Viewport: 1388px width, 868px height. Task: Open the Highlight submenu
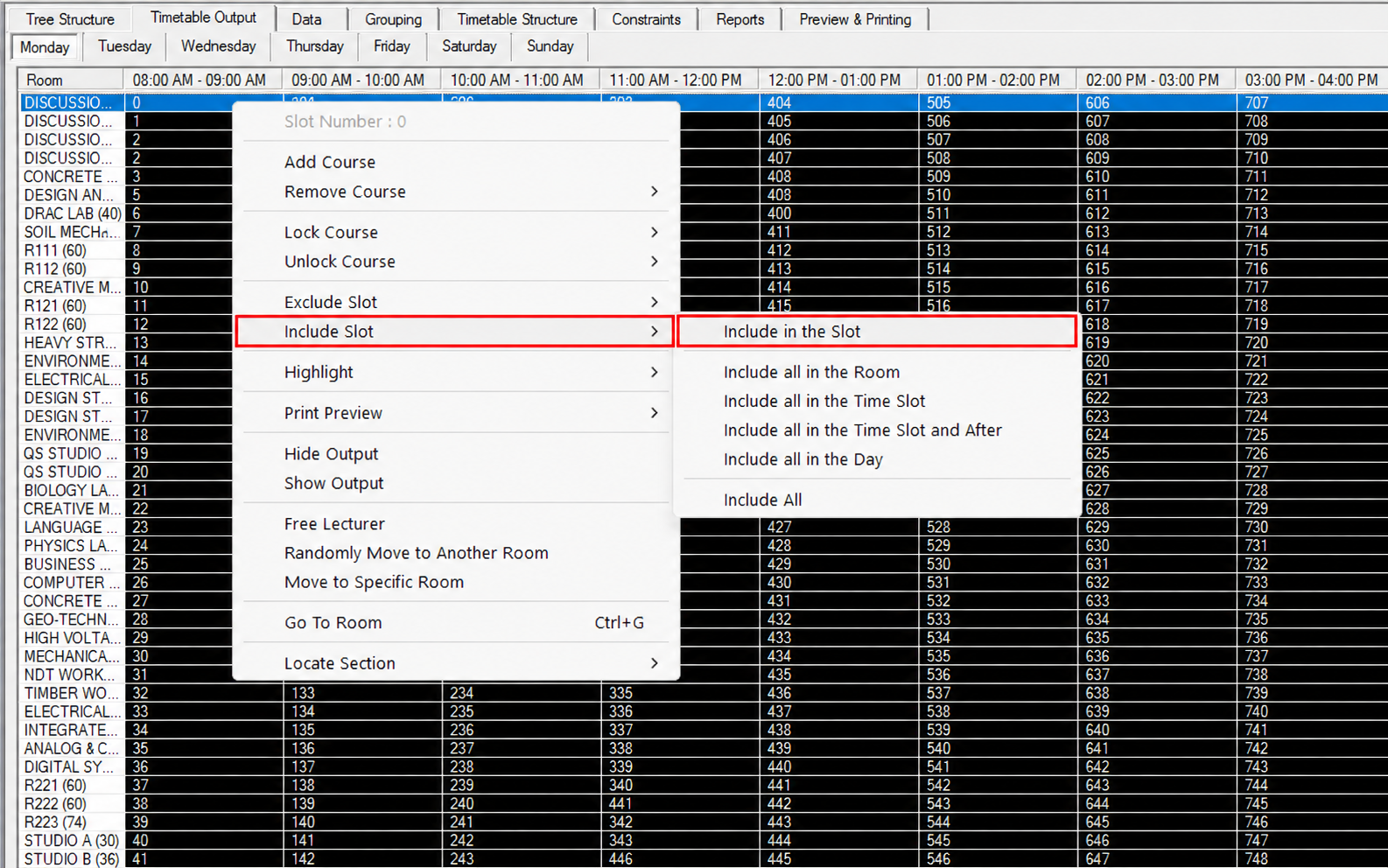456,372
